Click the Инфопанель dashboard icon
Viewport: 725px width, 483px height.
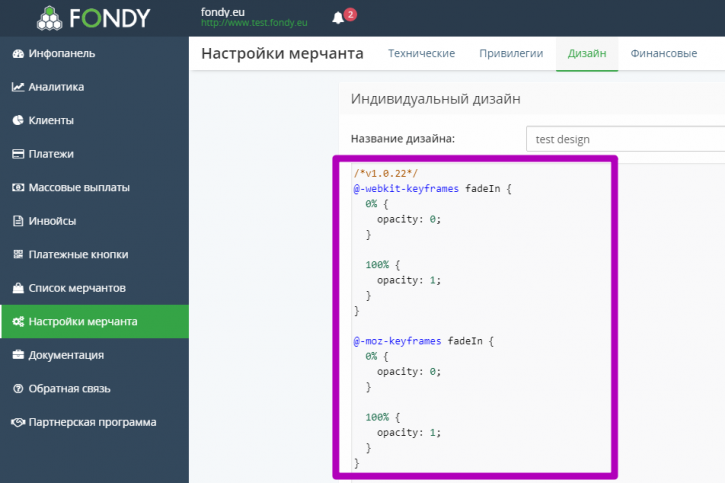point(18,54)
